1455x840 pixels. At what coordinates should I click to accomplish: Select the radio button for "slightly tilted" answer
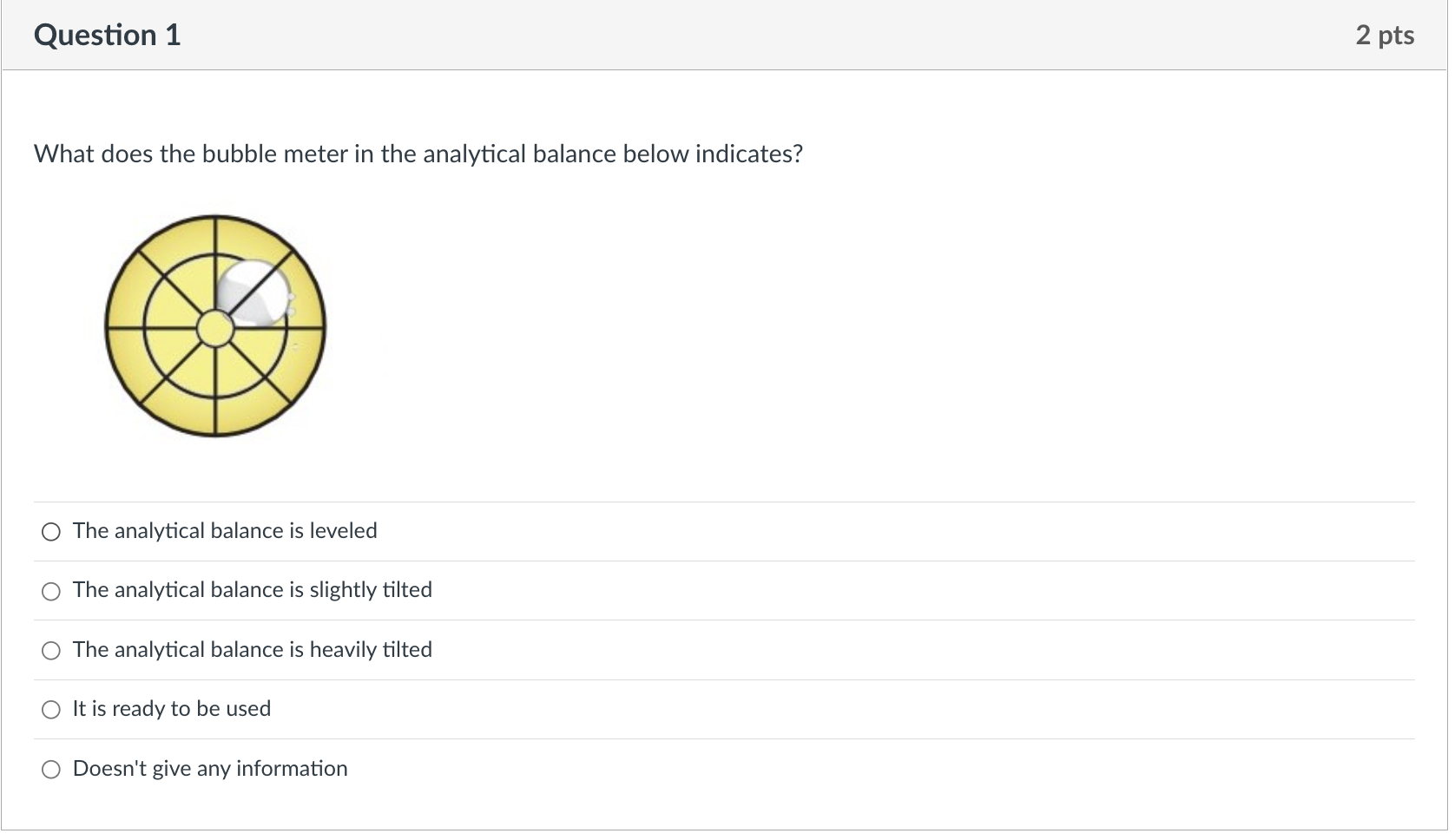pyautogui.click(x=50, y=591)
